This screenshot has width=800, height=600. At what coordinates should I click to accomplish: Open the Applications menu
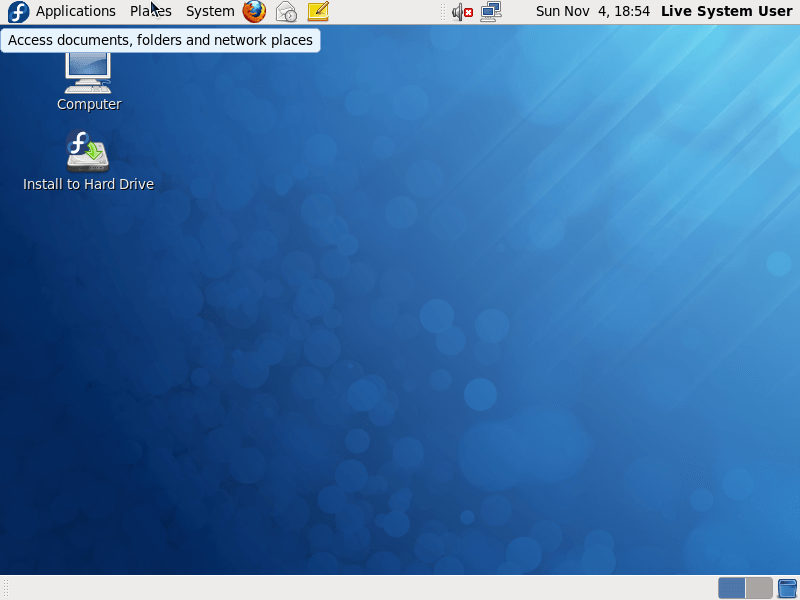(x=76, y=11)
